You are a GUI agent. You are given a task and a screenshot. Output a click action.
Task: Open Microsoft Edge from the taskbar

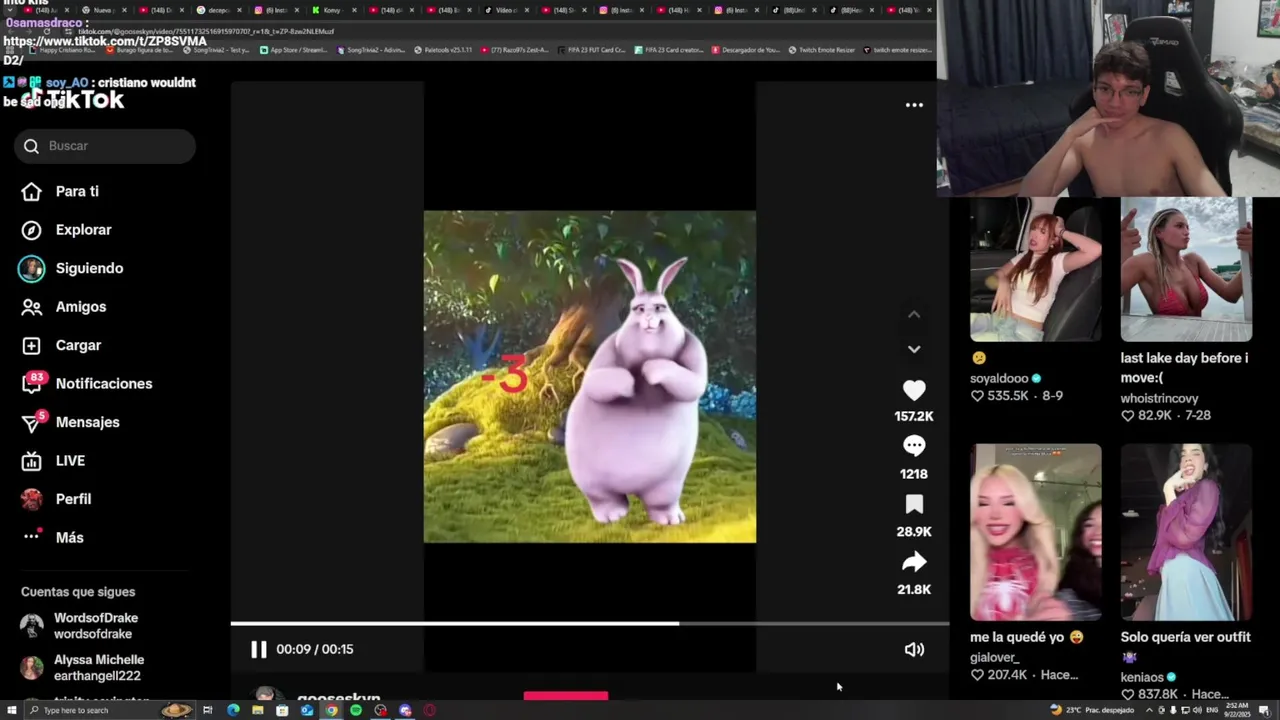click(x=233, y=710)
